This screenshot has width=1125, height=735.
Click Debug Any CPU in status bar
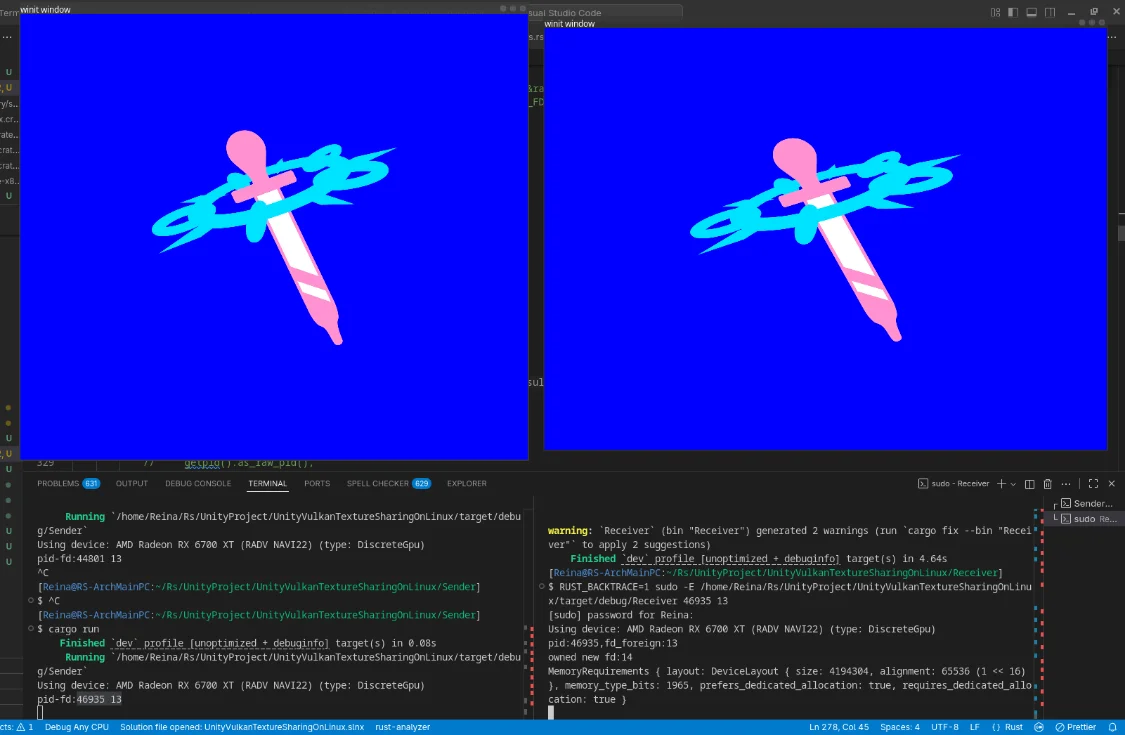(77, 727)
